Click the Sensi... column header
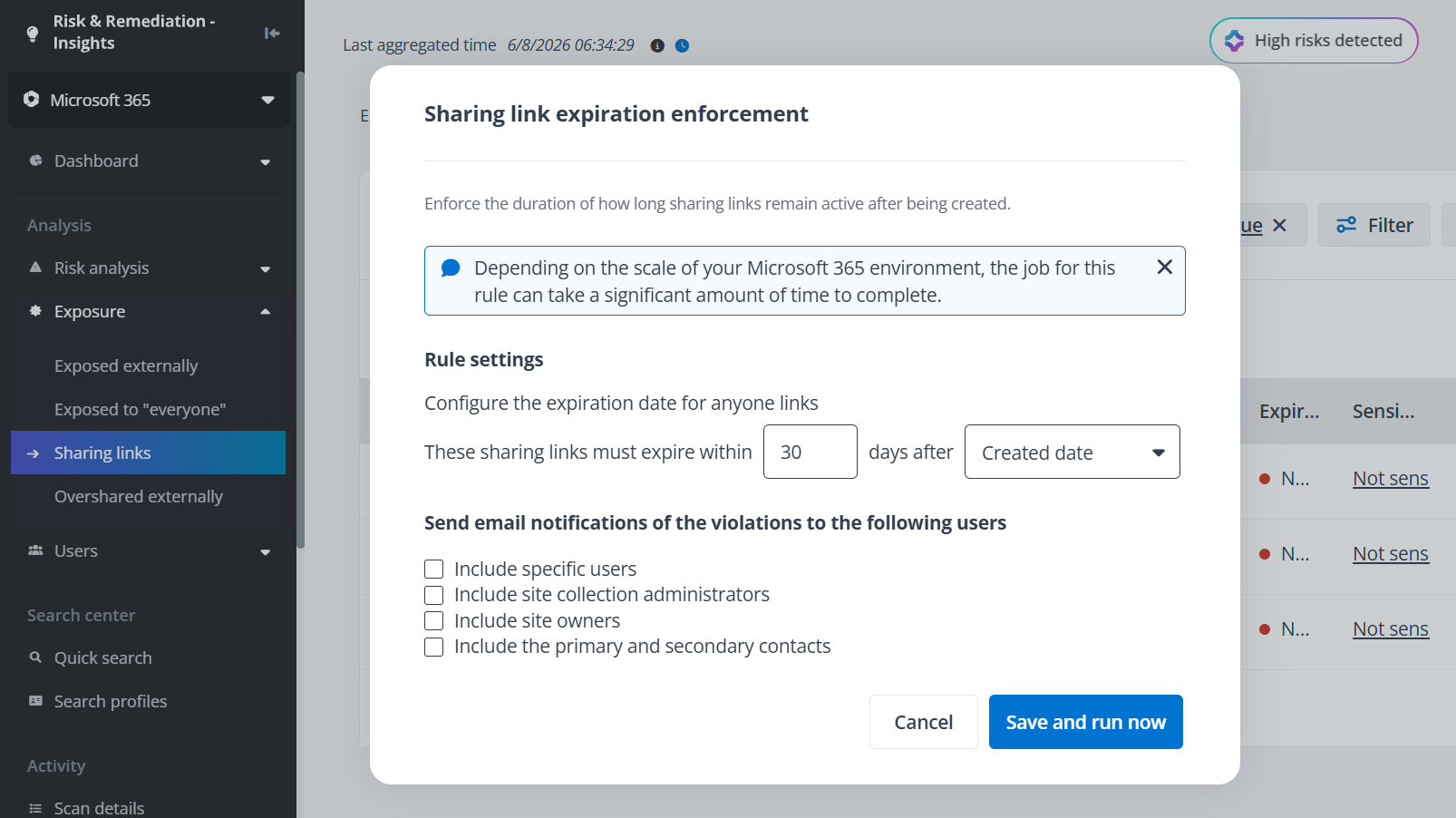Viewport: 1456px width, 818px height. [1383, 412]
